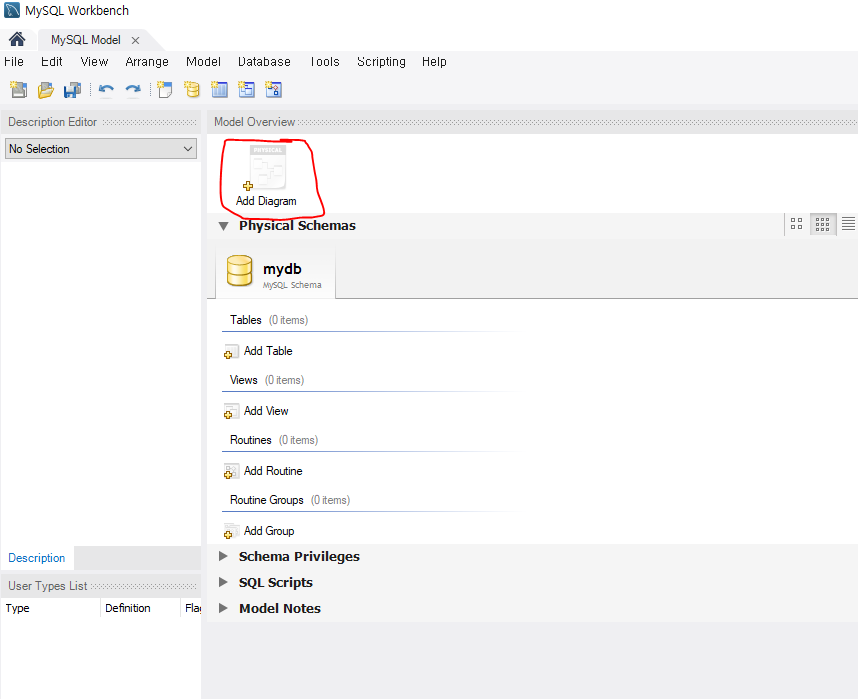858x699 pixels.
Task: Click the Model Overview panel title
Action: click(x=254, y=122)
